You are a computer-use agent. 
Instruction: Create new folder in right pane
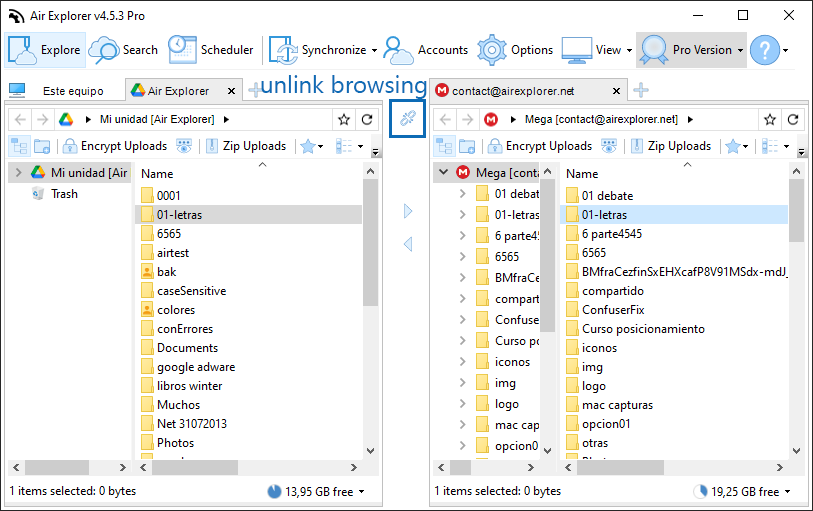click(x=467, y=146)
